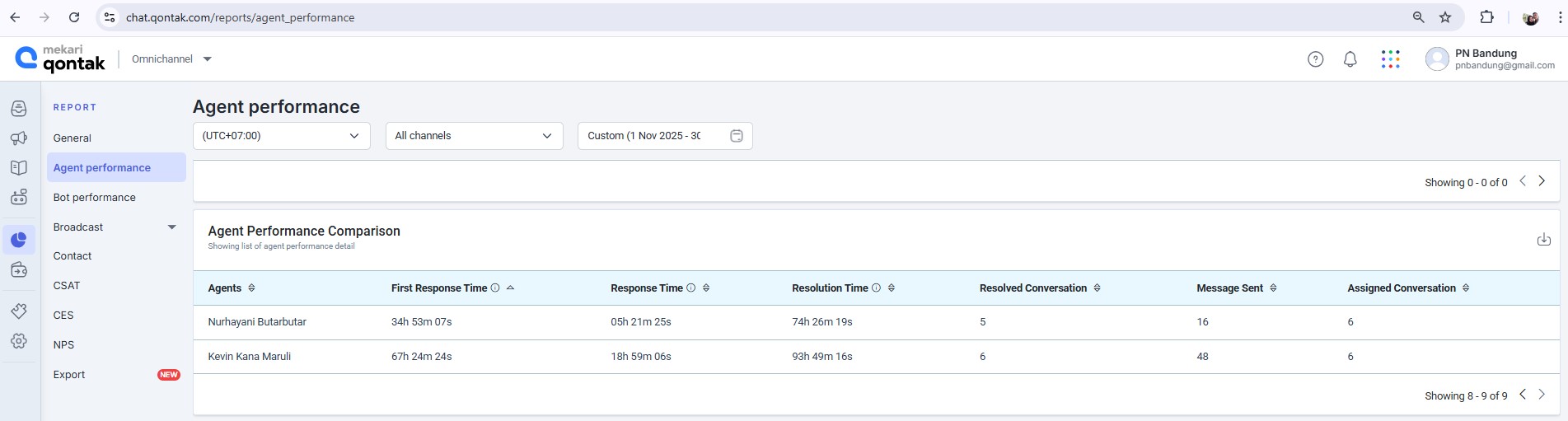The width and height of the screenshot is (1568, 421).
Task: Open the chatbot robot sidebar icon
Action: click(19, 198)
